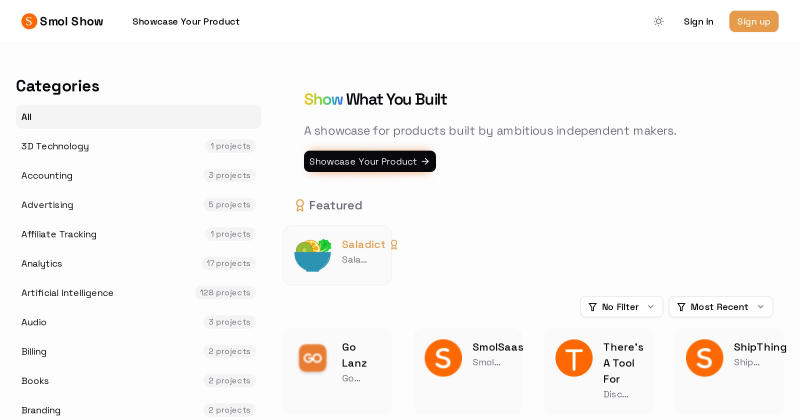
Task: Select the Artificial Intelligence category
Action: click(138, 293)
